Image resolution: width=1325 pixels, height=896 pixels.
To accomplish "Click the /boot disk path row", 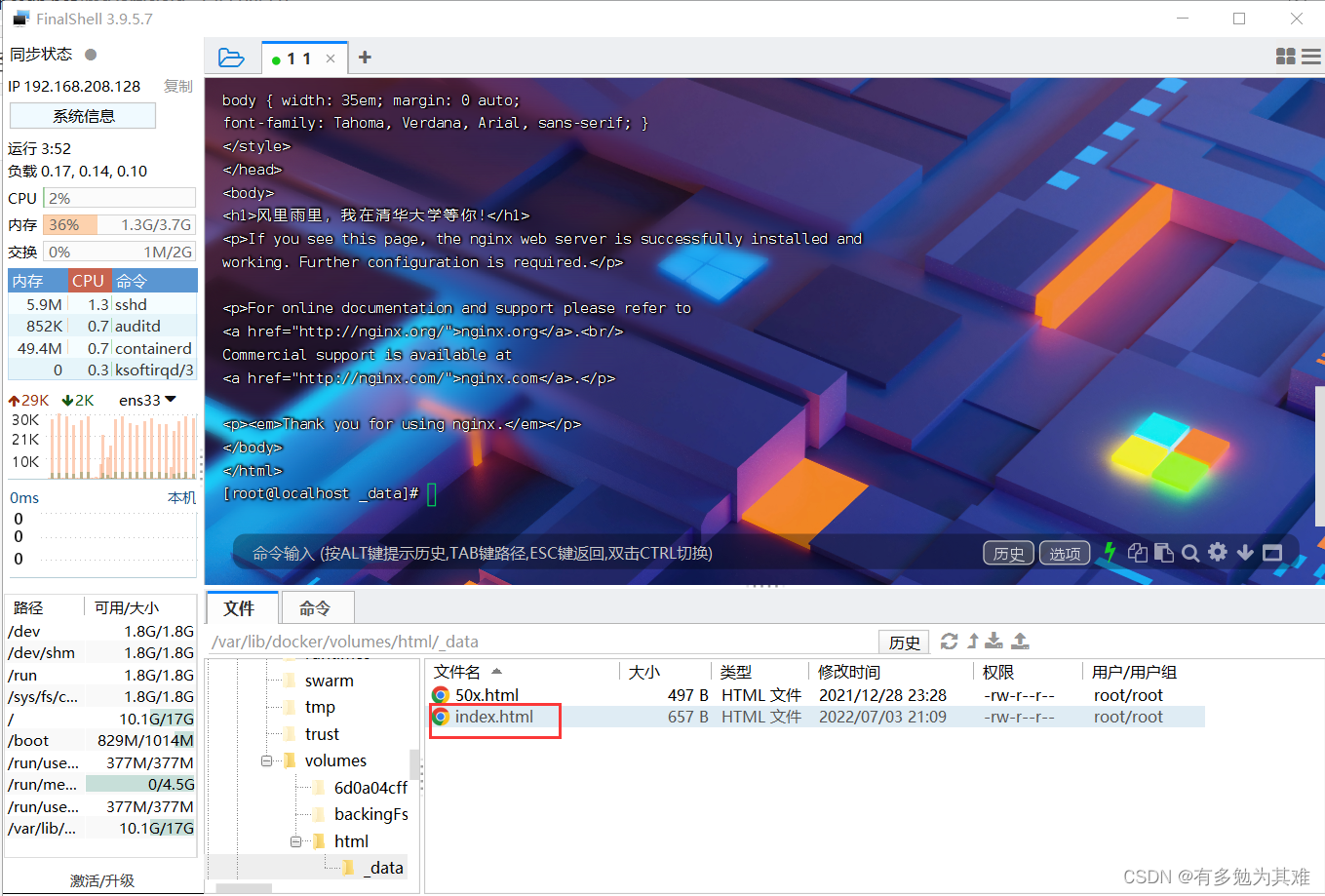I will point(100,740).
